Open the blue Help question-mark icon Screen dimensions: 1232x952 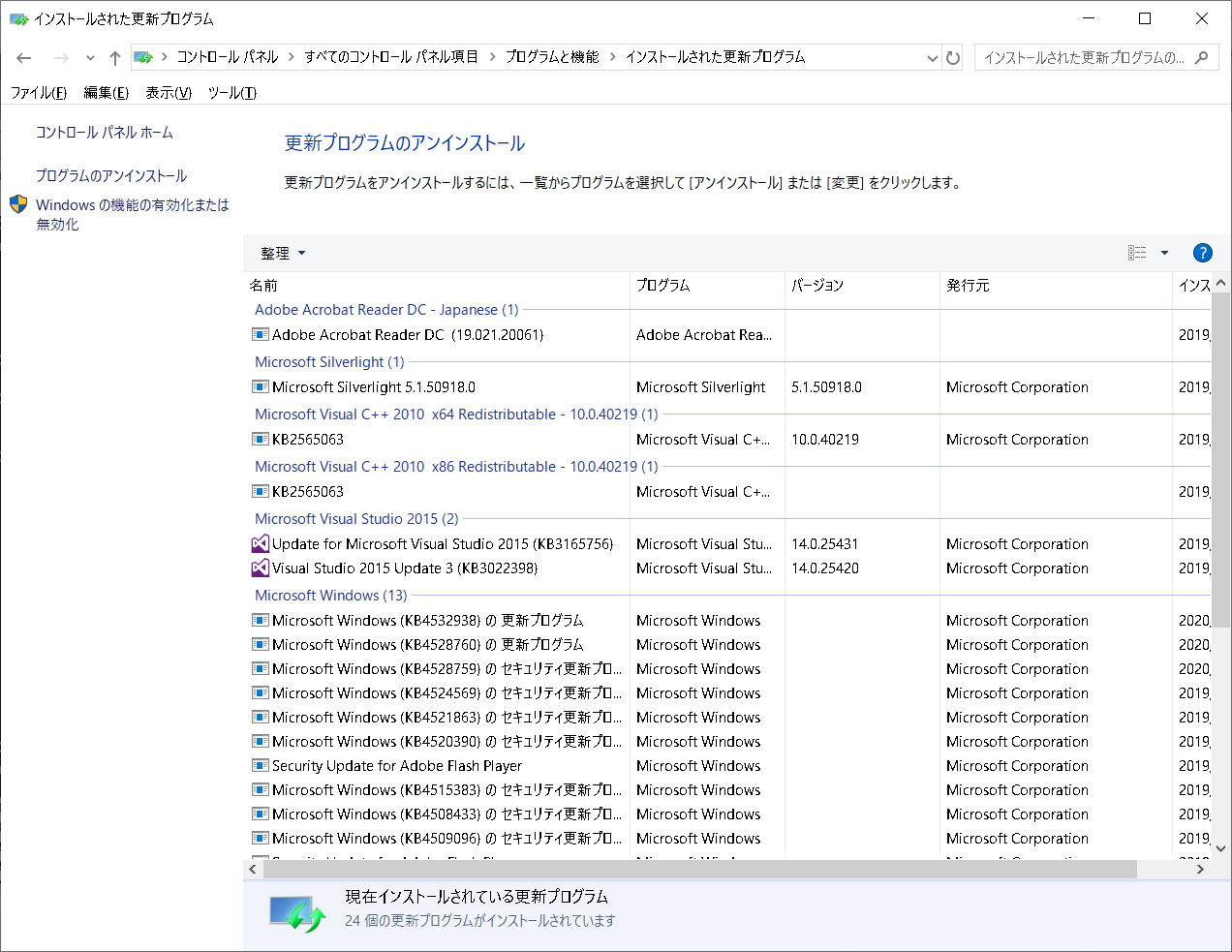(x=1202, y=253)
